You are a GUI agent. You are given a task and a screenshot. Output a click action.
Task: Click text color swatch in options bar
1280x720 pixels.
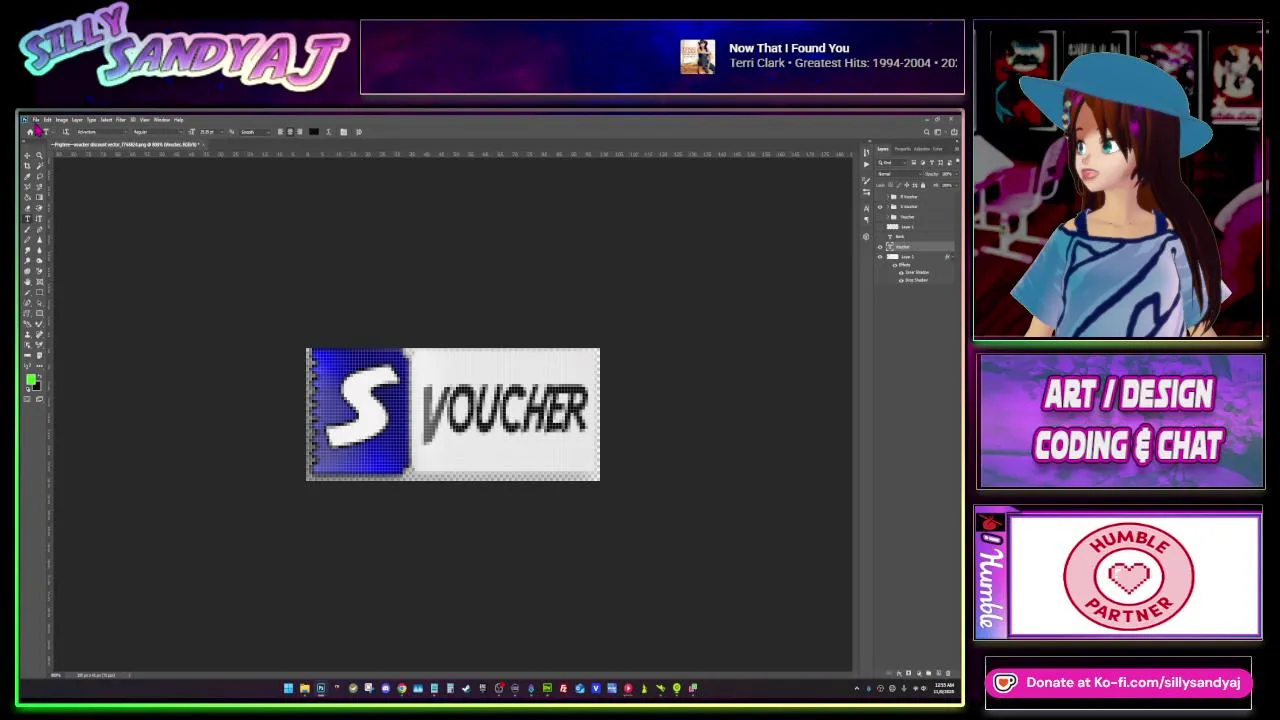314,132
